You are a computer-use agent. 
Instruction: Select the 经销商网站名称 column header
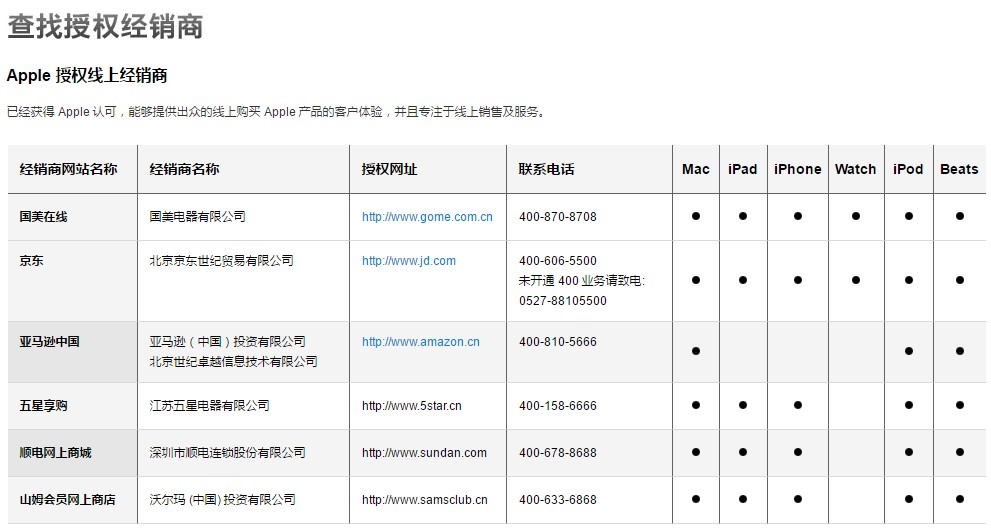click(68, 169)
